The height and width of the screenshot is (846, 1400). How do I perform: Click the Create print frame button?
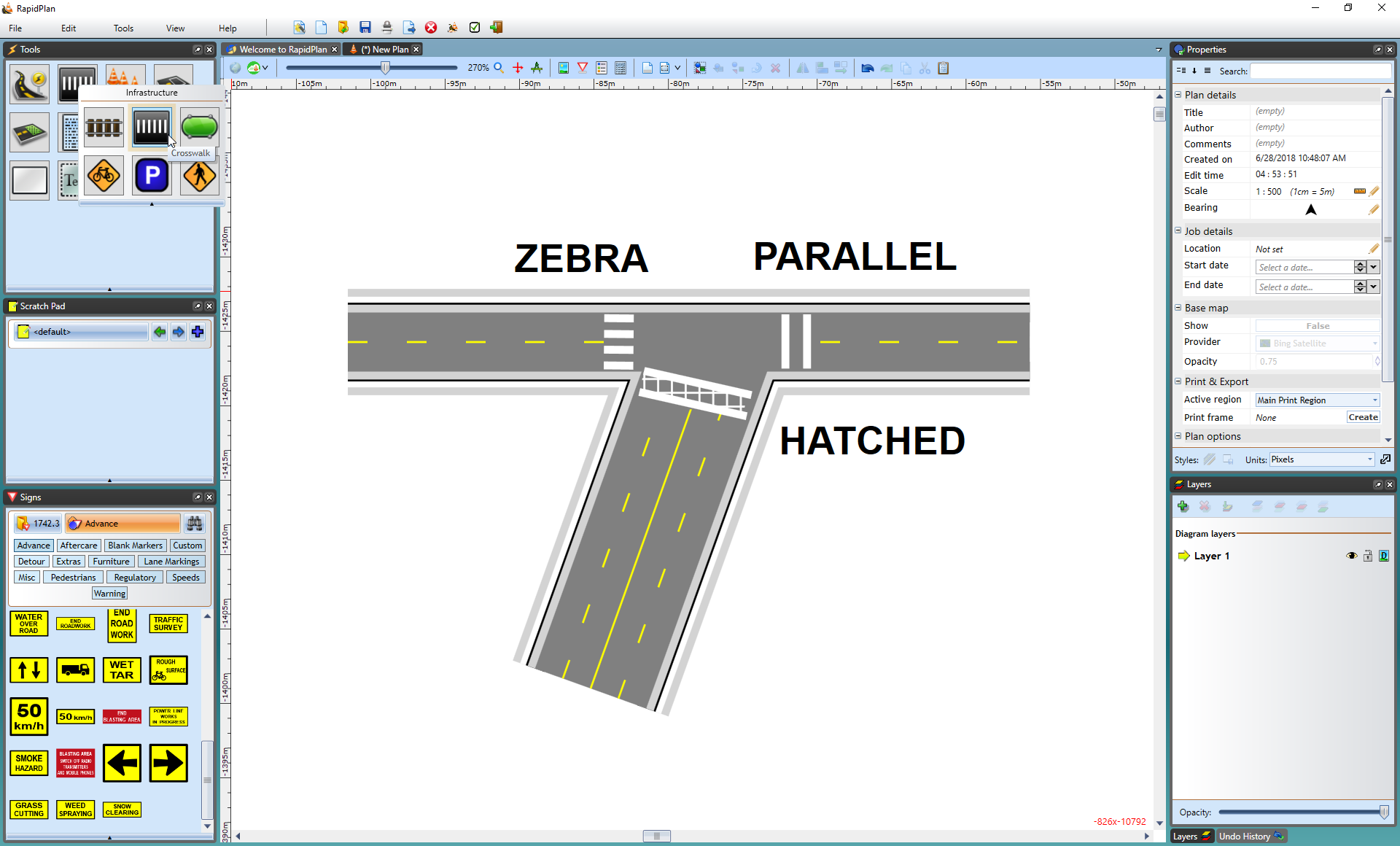click(x=1363, y=417)
